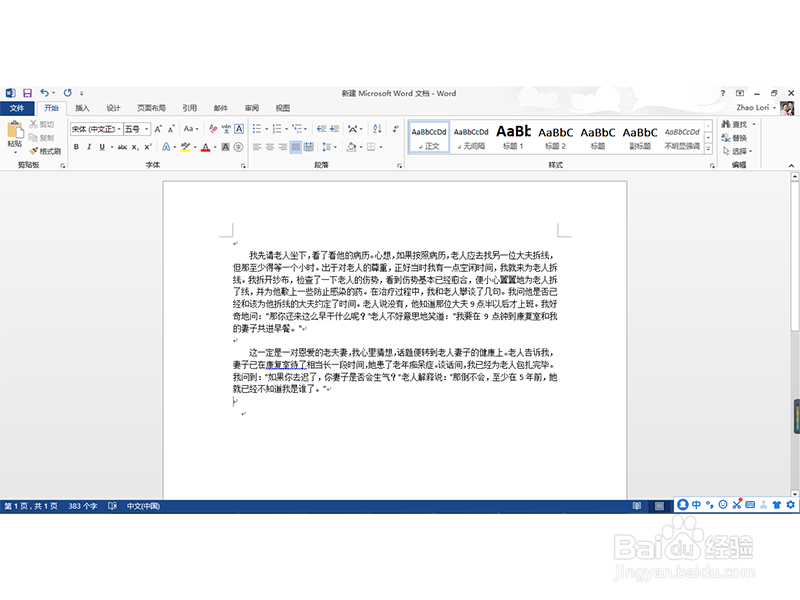Toggle bold formatting
The image size is (800, 600).
point(76,145)
